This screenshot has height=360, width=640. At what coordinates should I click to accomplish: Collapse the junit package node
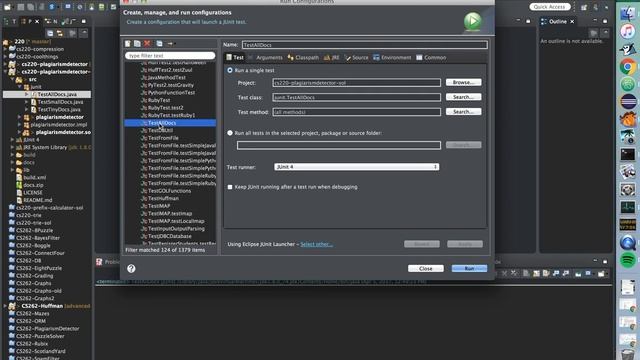coord(20,87)
